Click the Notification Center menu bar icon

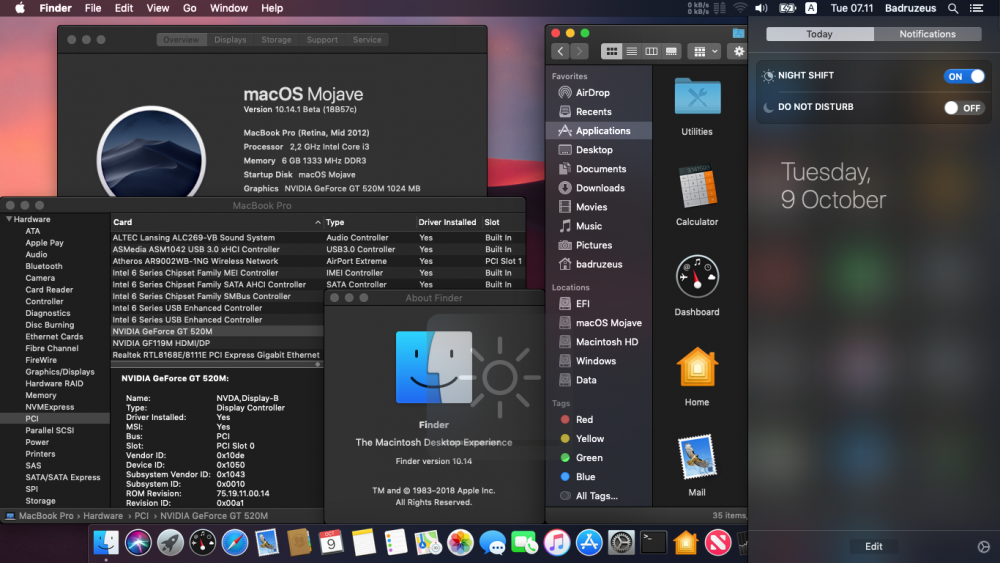pos(976,8)
